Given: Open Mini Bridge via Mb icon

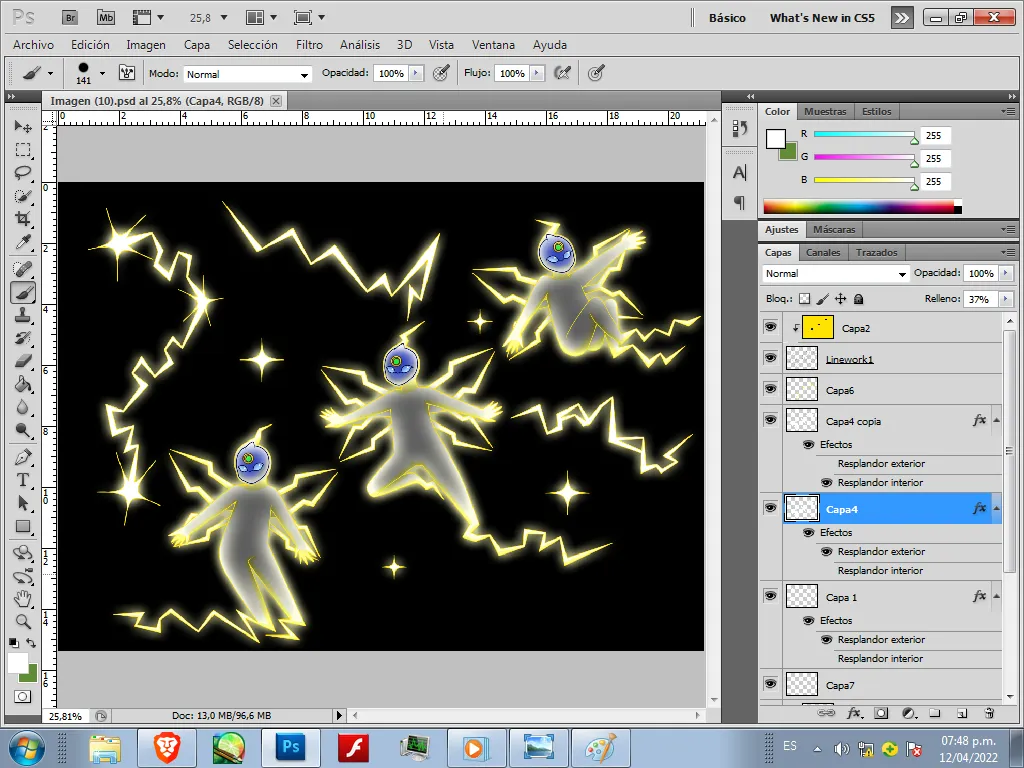Looking at the screenshot, I should [x=106, y=18].
